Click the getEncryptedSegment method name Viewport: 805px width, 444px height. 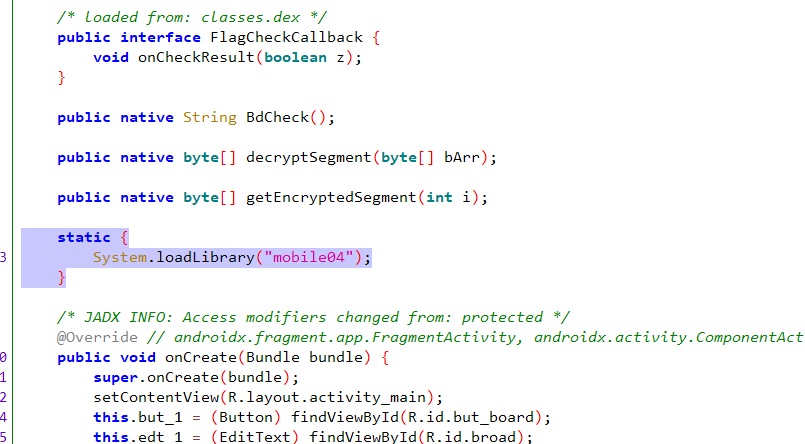(x=331, y=198)
